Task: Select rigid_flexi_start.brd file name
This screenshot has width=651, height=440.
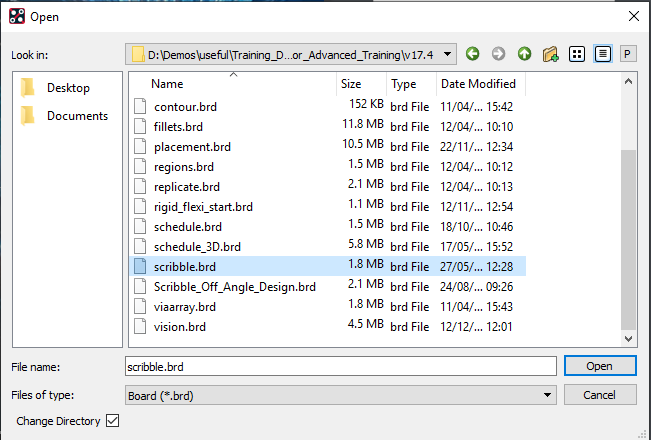Action: tap(203, 206)
